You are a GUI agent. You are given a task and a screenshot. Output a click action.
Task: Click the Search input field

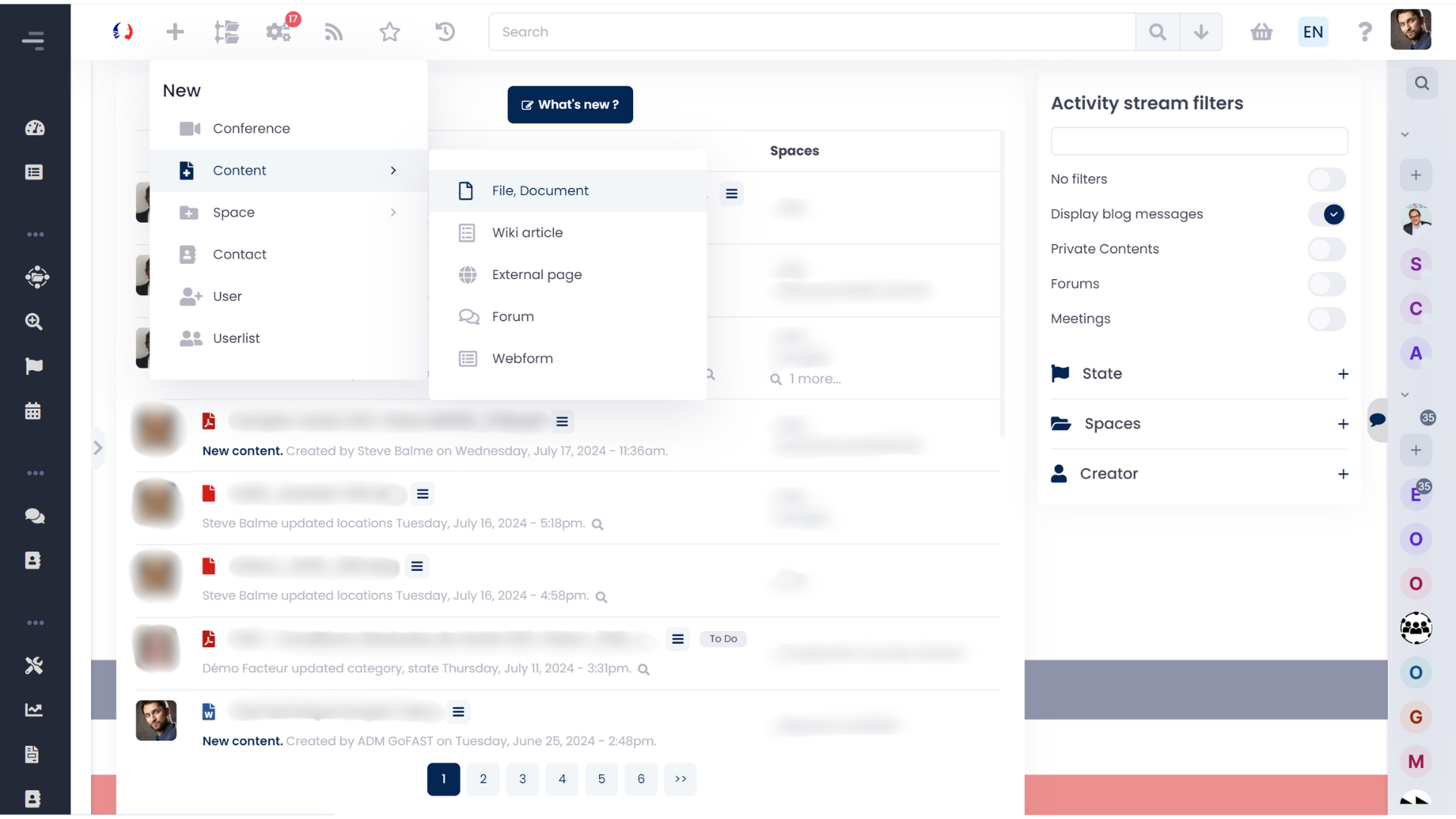pos(811,32)
